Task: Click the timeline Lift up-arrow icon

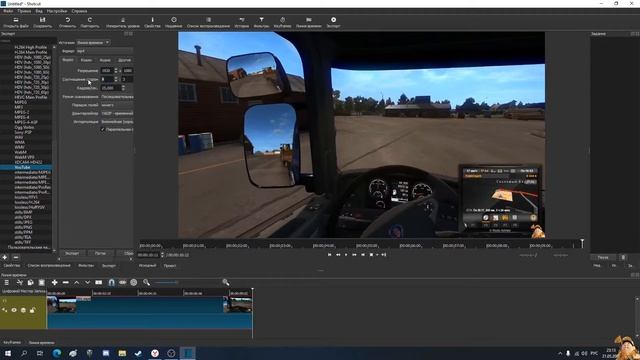Action: click(x=76, y=282)
